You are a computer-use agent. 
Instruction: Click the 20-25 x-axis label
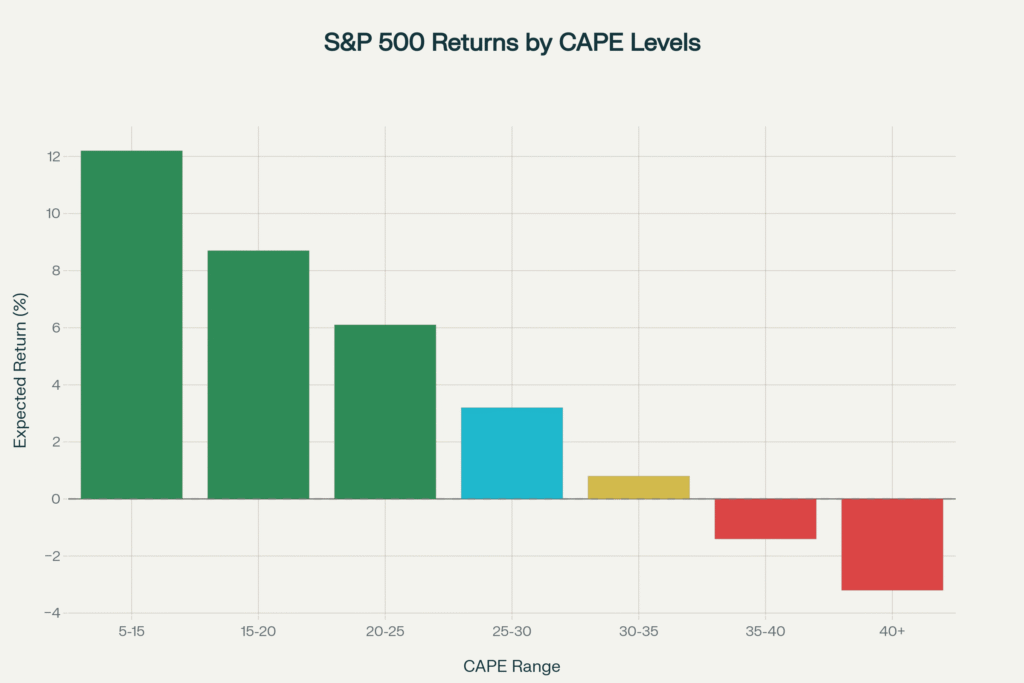click(x=385, y=632)
